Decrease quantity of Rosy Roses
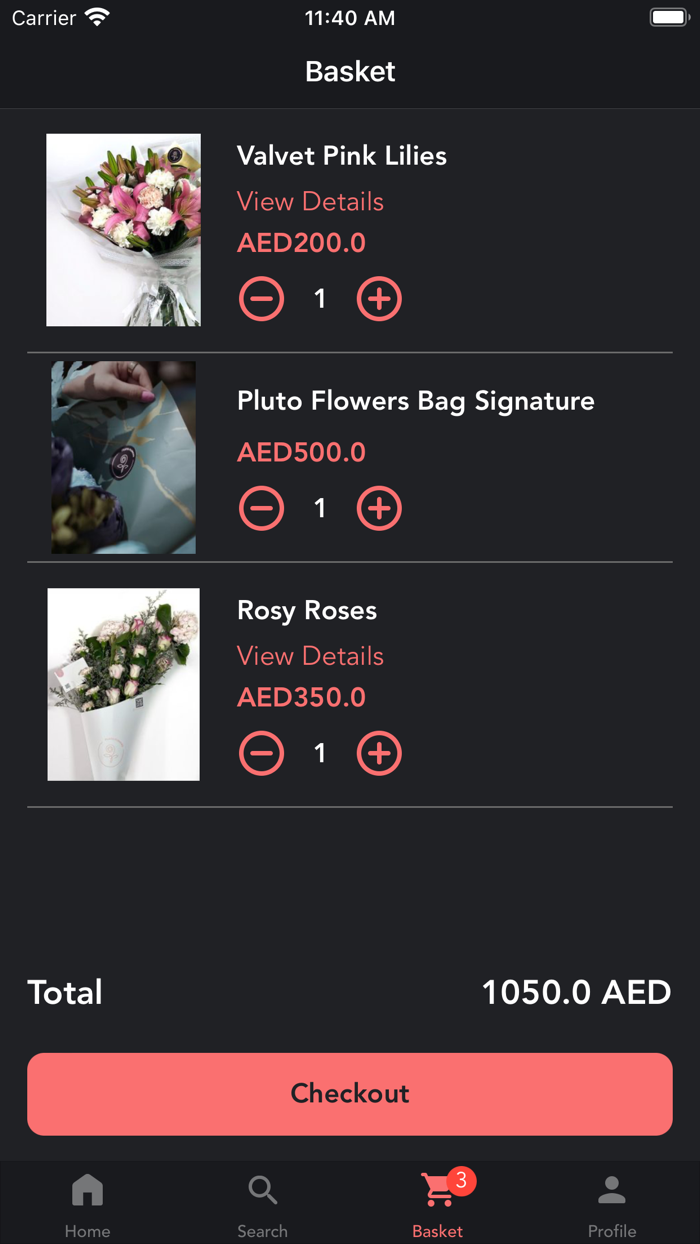Image resolution: width=700 pixels, height=1244 pixels. point(261,753)
